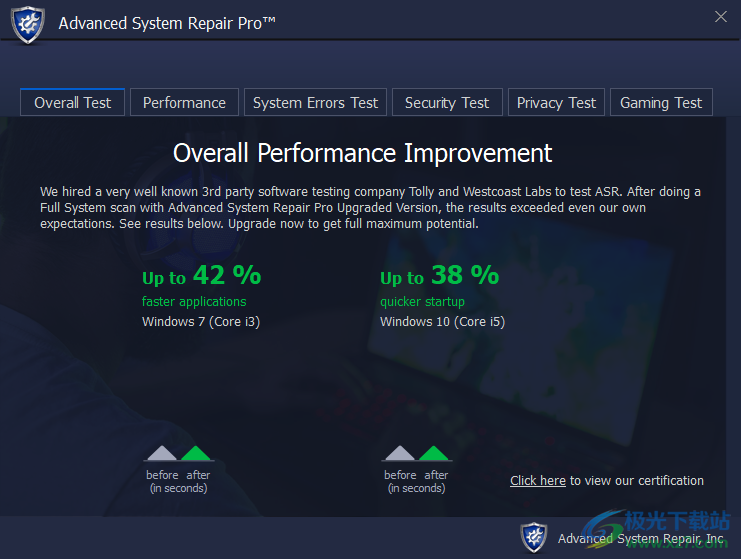Open the Privacy Test tab

[556, 102]
